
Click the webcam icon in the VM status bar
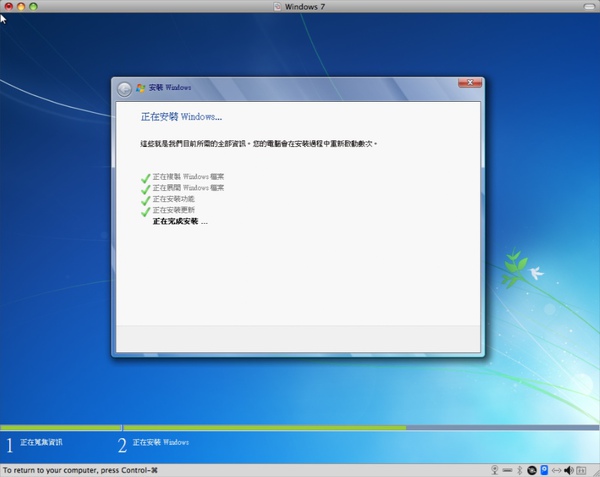(494, 470)
